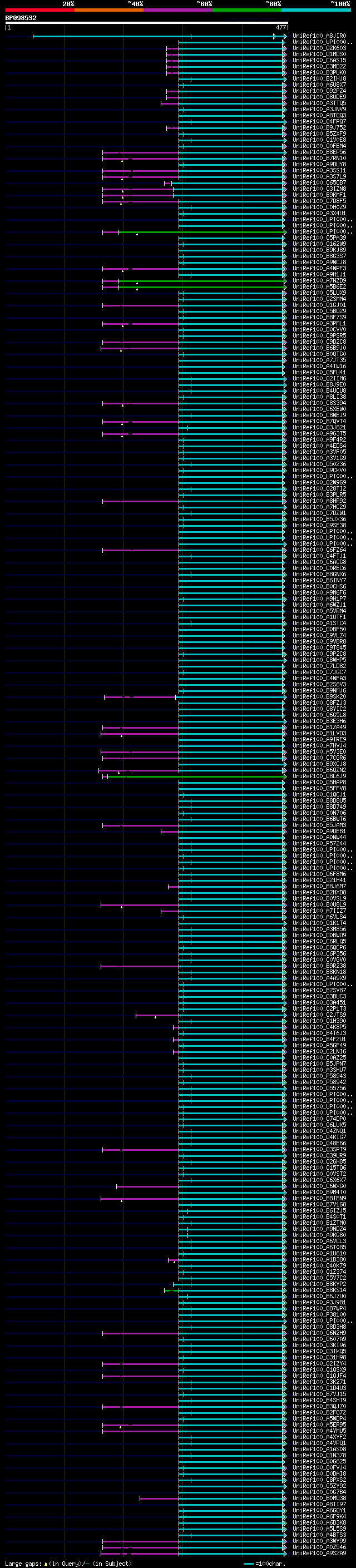Click the query end position 477
This screenshot has height=1568, width=356.
coord(280,27)
